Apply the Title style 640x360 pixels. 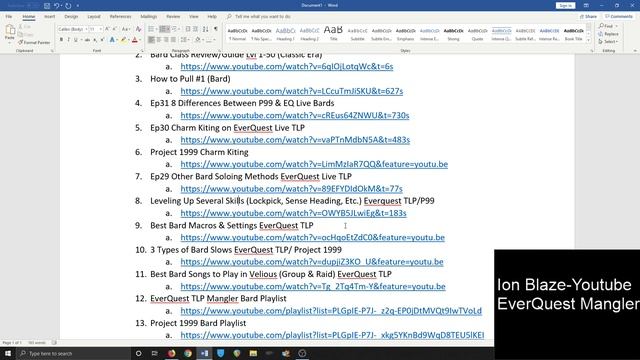(x=333, y=34)
